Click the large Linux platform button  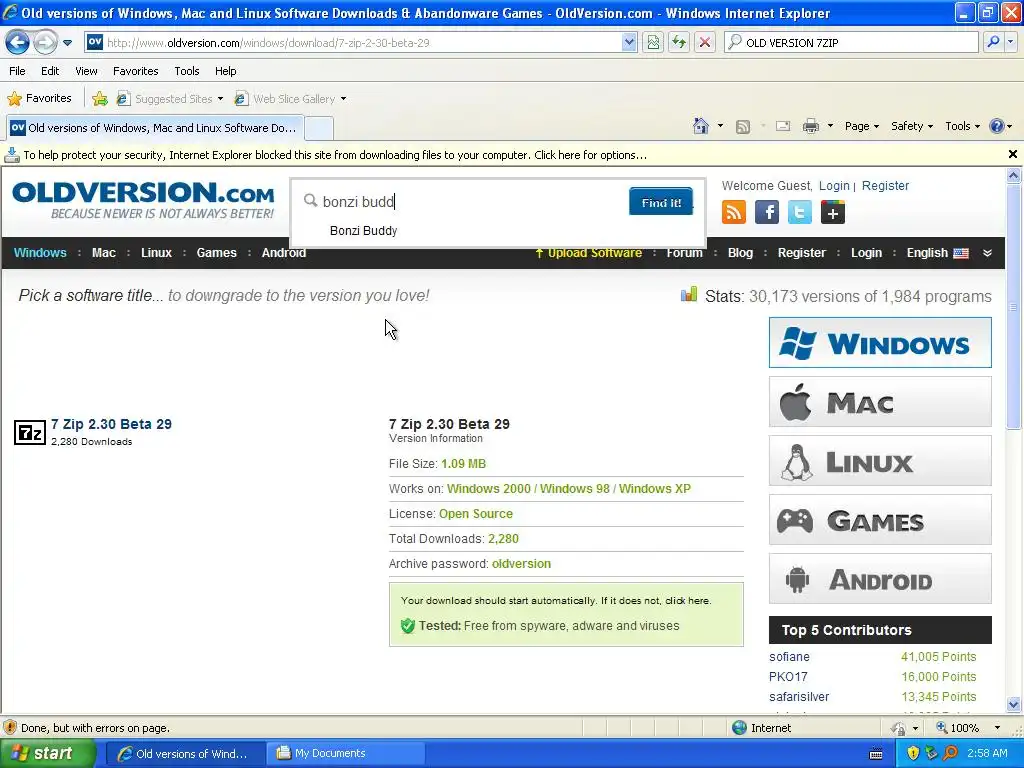[x=880, y=461]
